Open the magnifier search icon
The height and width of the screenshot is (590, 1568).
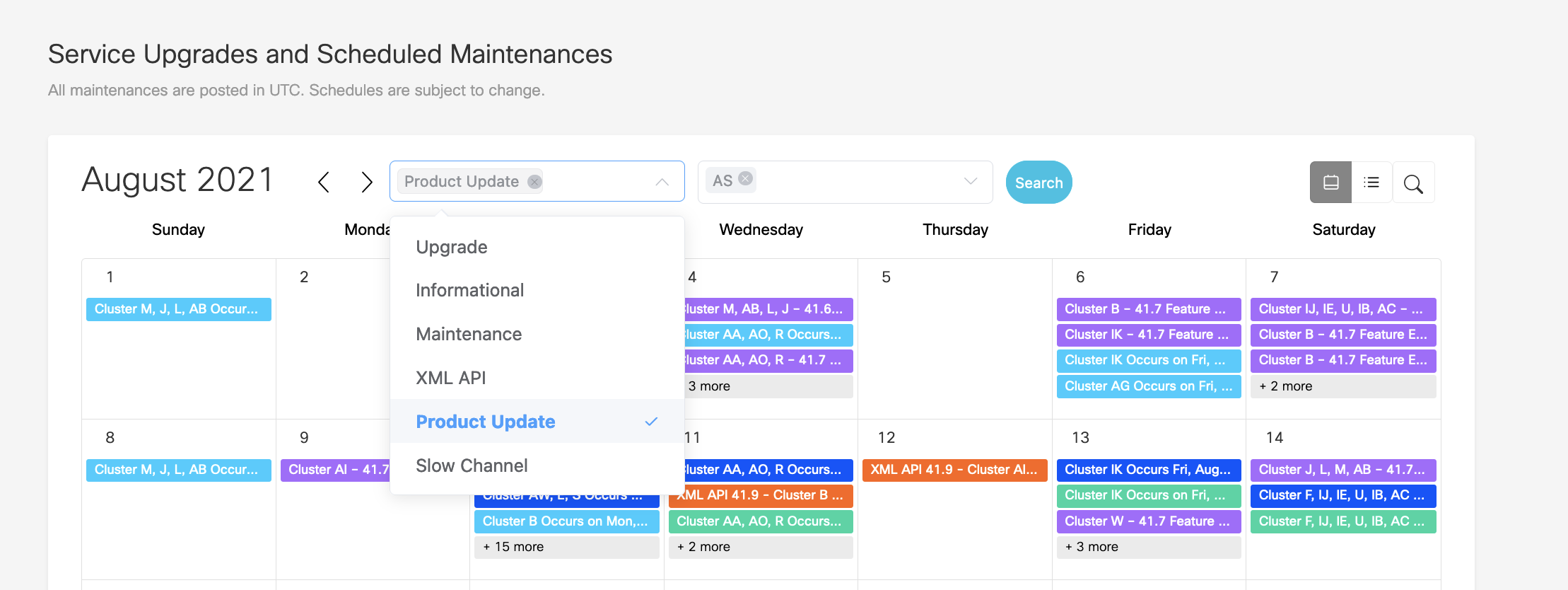point(1413,184)
